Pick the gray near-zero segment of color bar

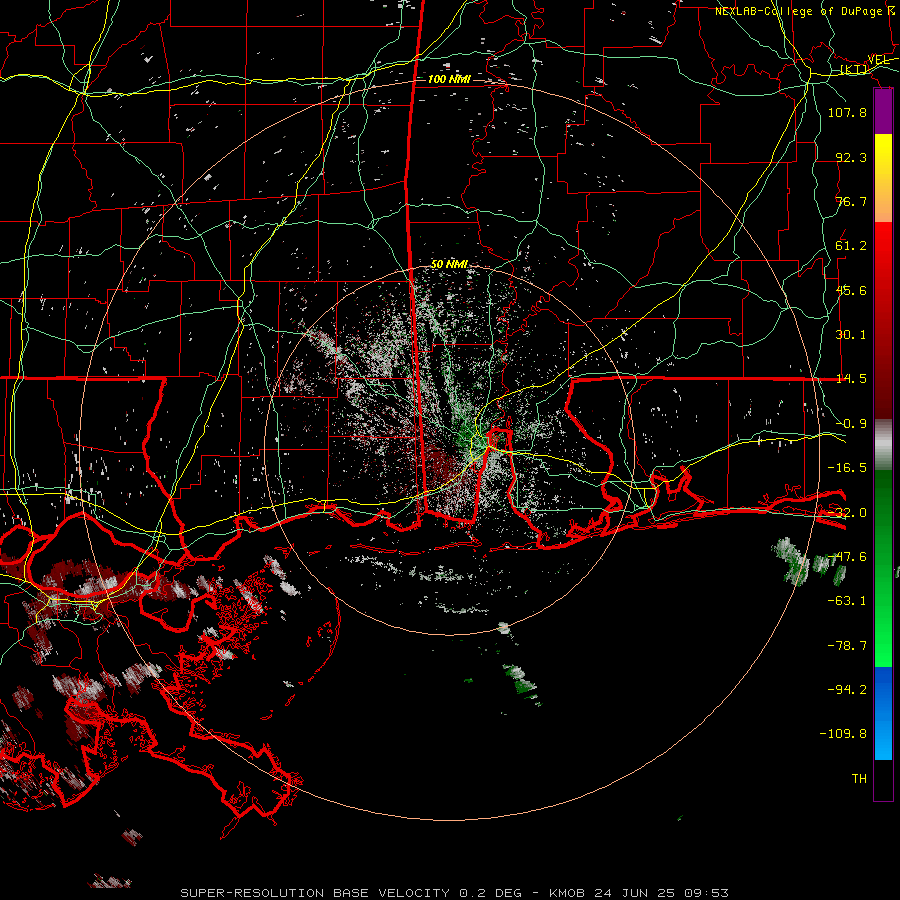pos(883,445)
